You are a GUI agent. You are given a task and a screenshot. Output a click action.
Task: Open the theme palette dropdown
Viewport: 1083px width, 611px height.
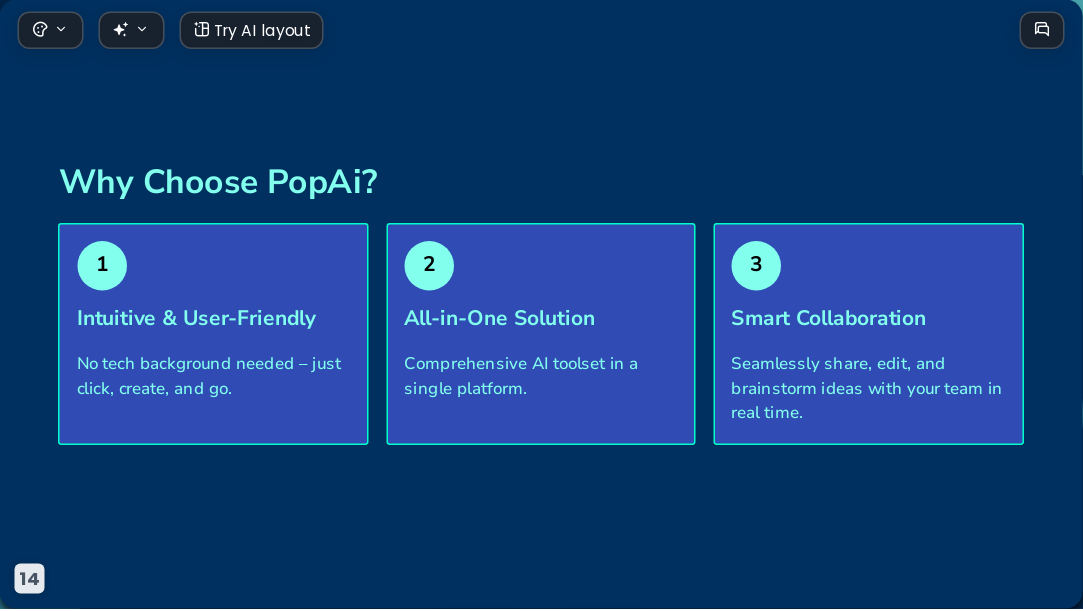coord(50,30)
